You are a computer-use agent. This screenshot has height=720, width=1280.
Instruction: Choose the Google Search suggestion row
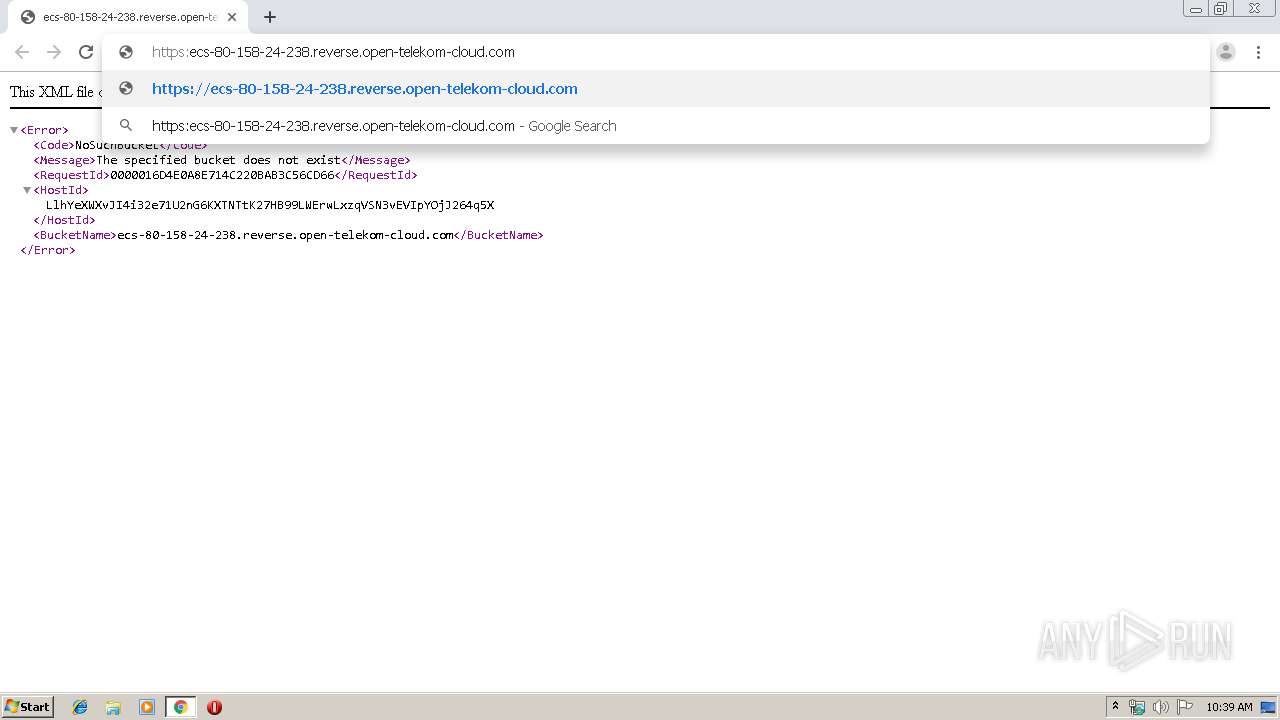pyautogui.click(x=655, y=126)
